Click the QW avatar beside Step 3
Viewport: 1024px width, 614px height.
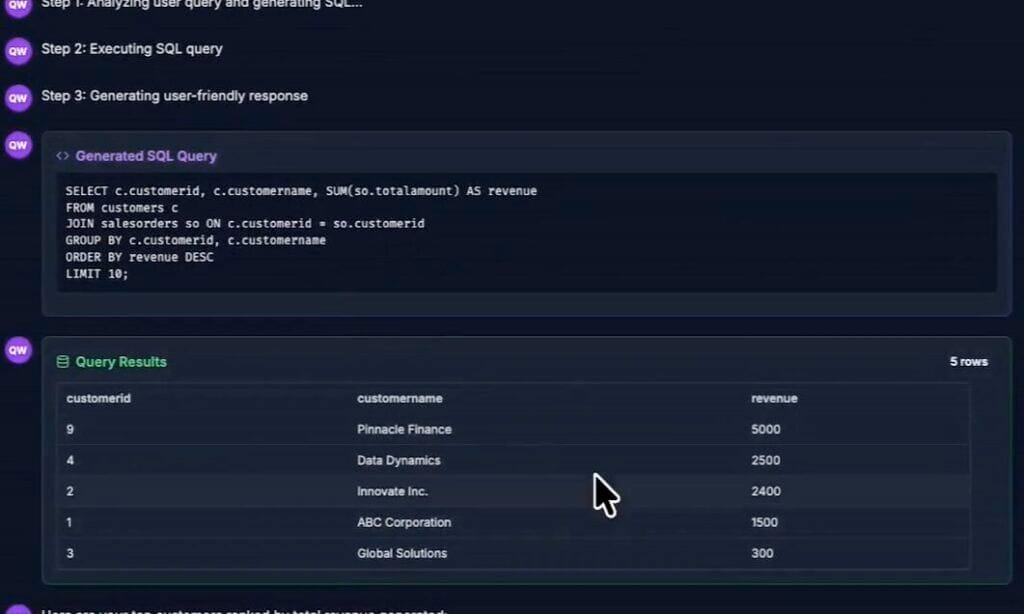click(x=18, y=98)
